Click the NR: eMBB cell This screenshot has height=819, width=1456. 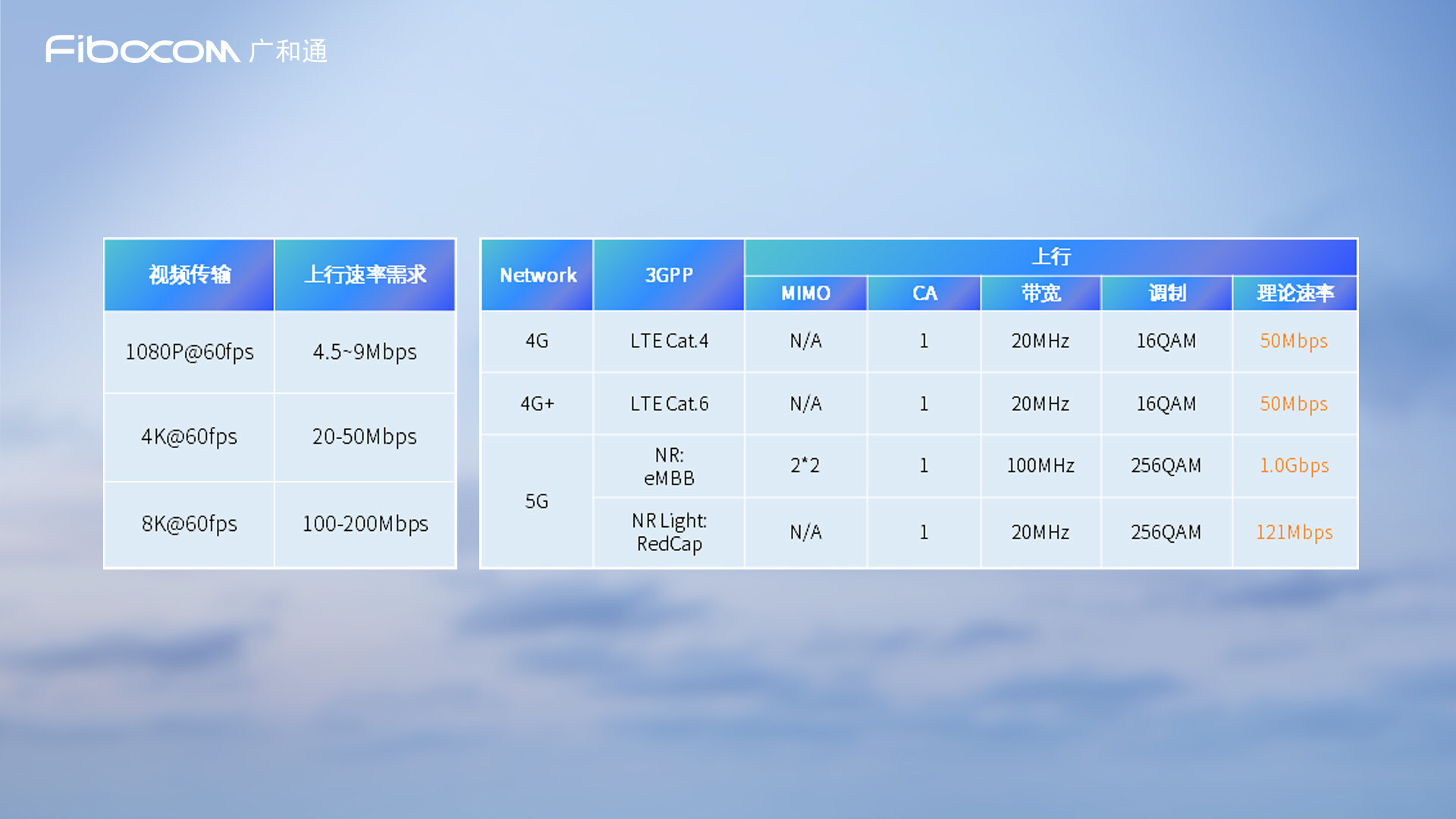[669, 466]
